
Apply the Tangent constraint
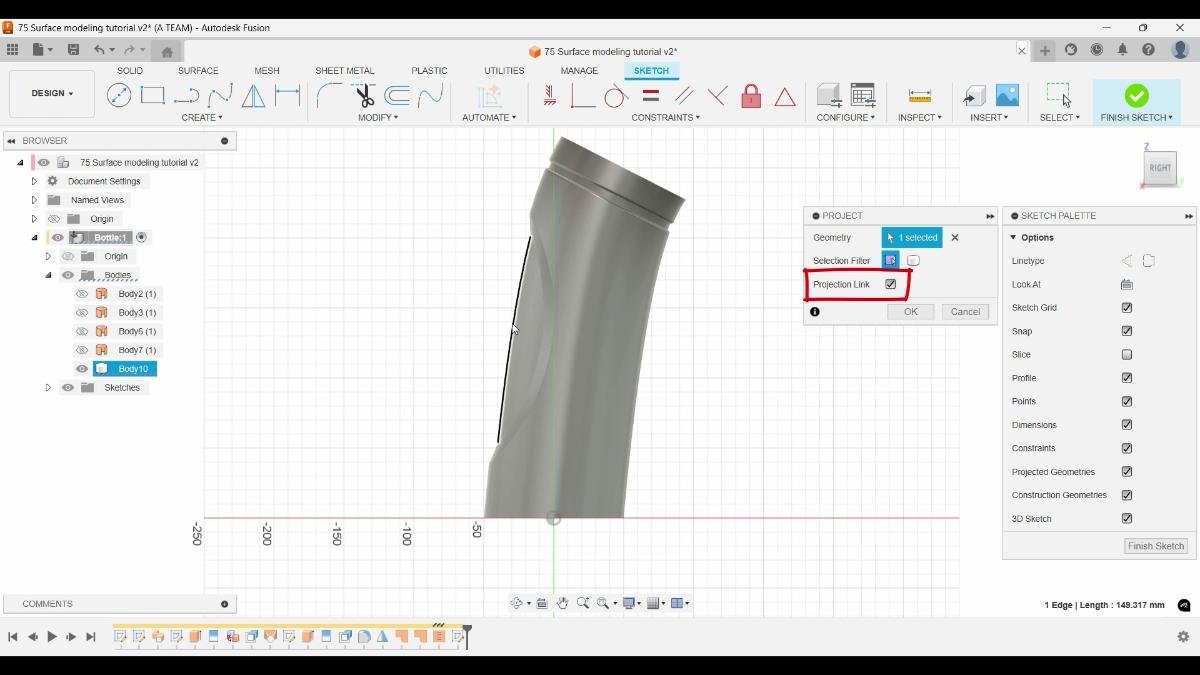click(x=616, y=96)
